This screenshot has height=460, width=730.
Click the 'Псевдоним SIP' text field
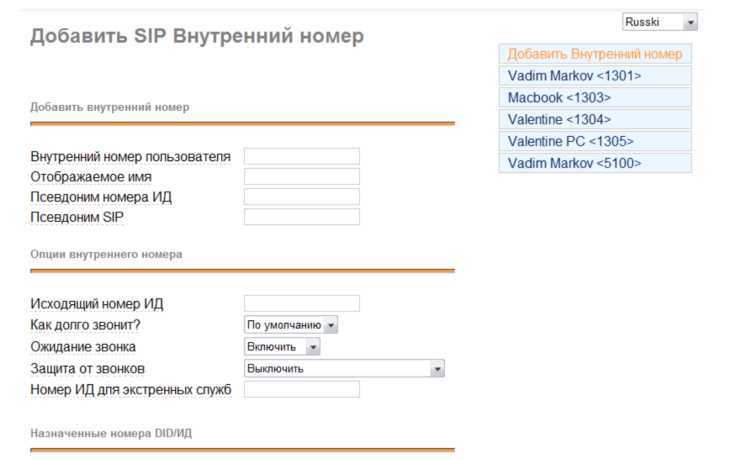click(x=302, y=216)
